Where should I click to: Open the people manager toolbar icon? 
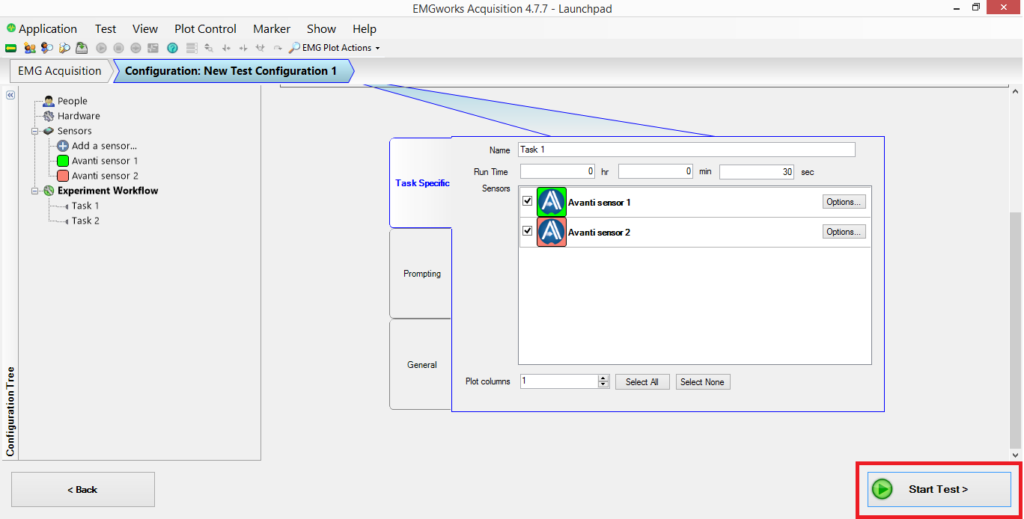pyautogui.click(x=29, y=48)
